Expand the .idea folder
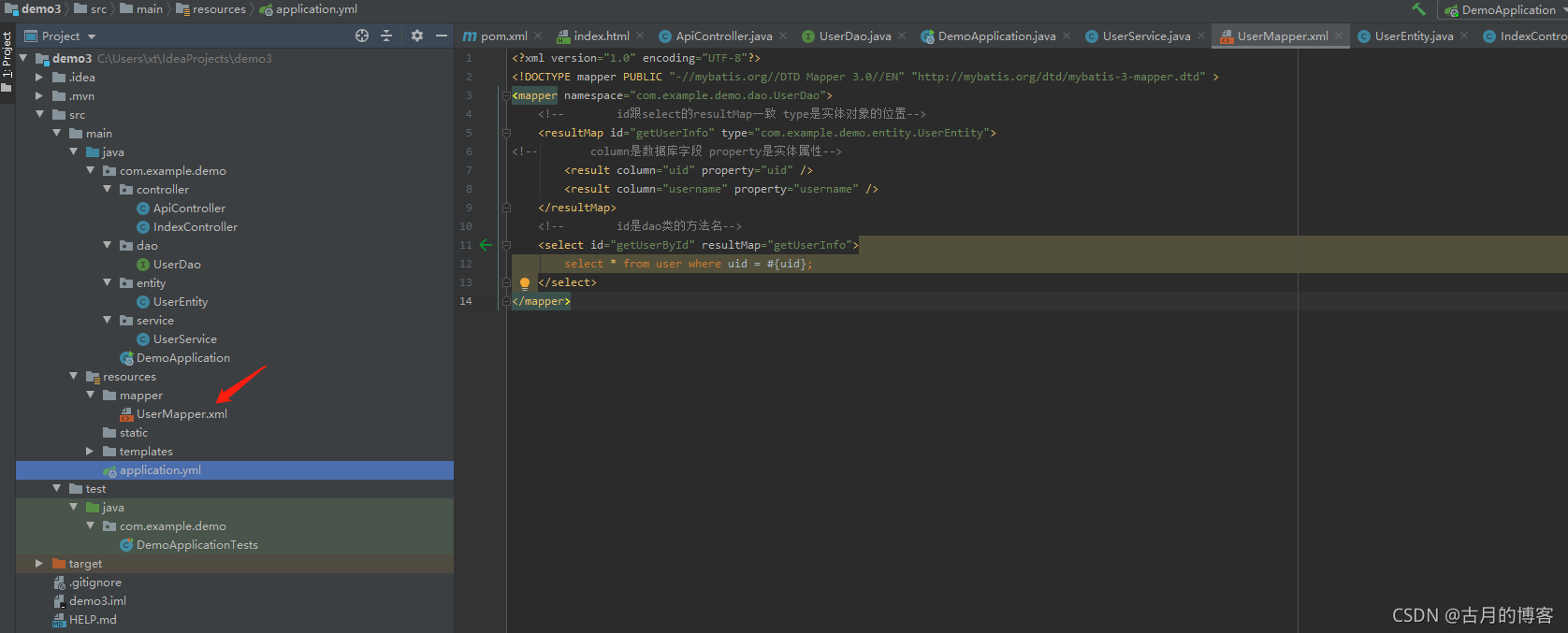 point(39,78)
